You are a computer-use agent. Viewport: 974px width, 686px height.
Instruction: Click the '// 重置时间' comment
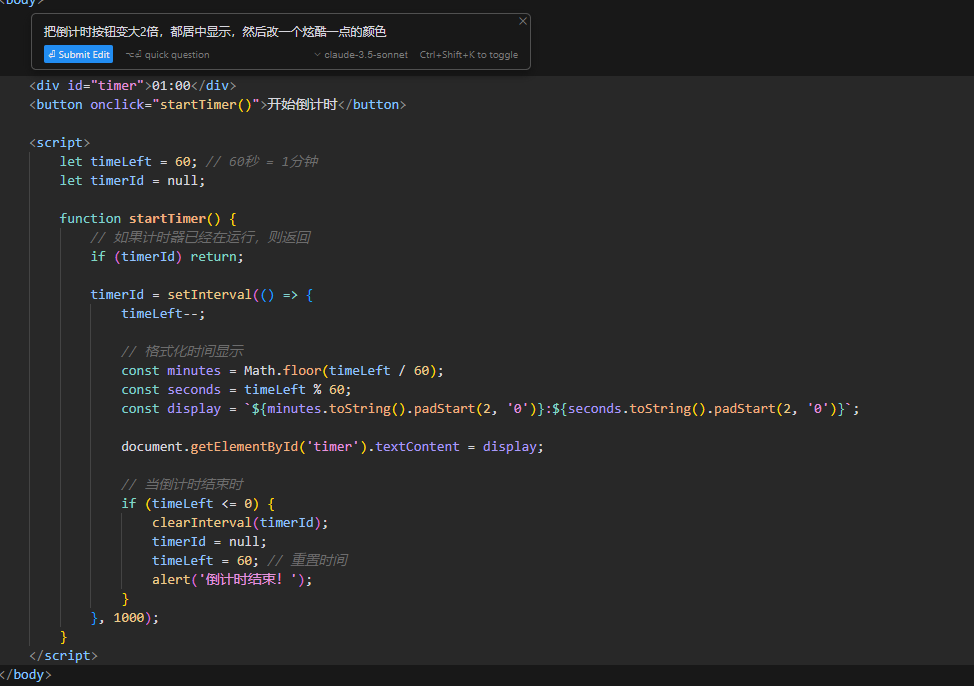[307, 560]
